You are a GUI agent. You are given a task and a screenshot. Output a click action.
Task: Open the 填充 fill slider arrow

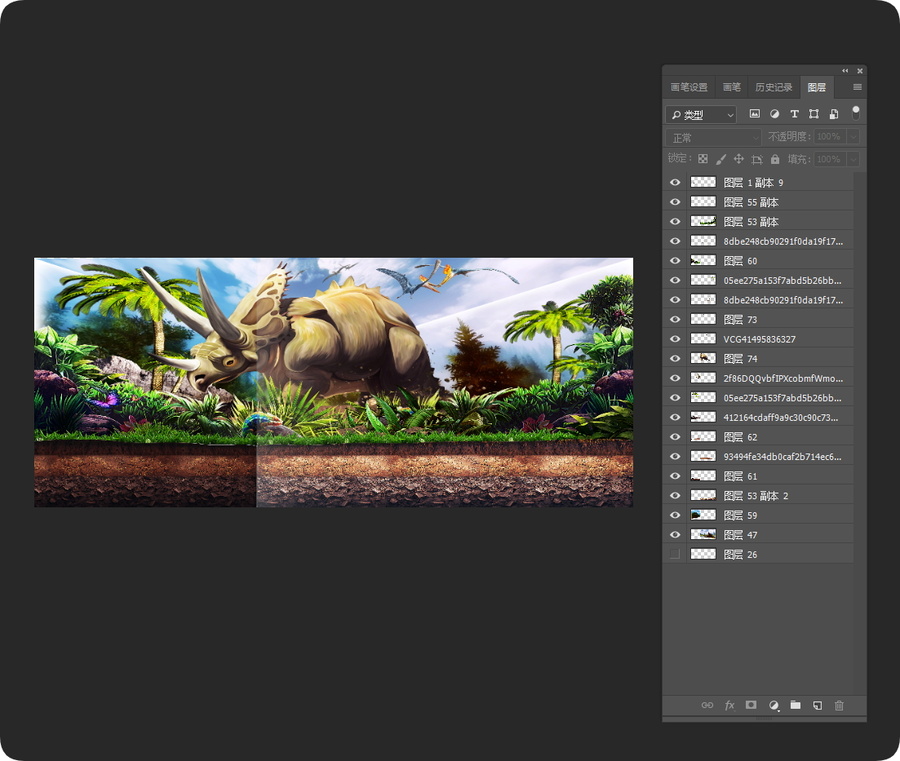click(x=853, y=159)
